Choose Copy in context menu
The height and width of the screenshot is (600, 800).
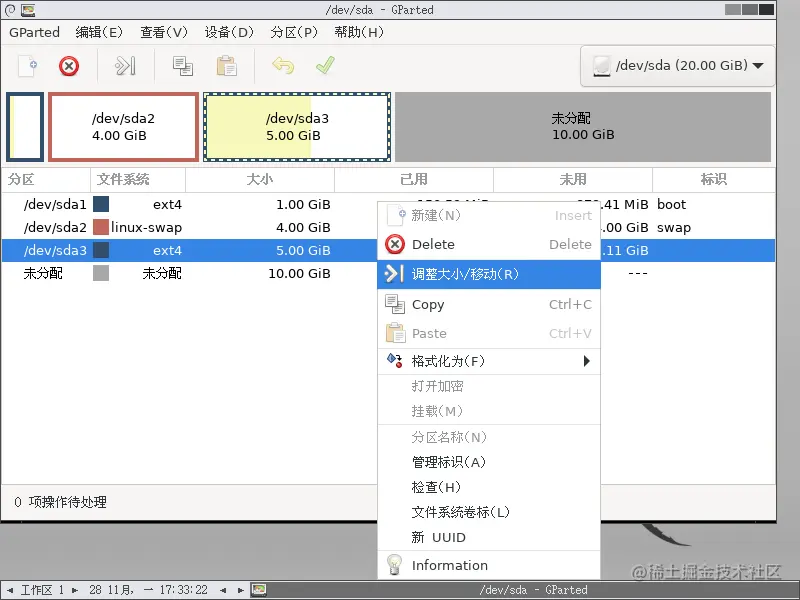tap(489, 305)
